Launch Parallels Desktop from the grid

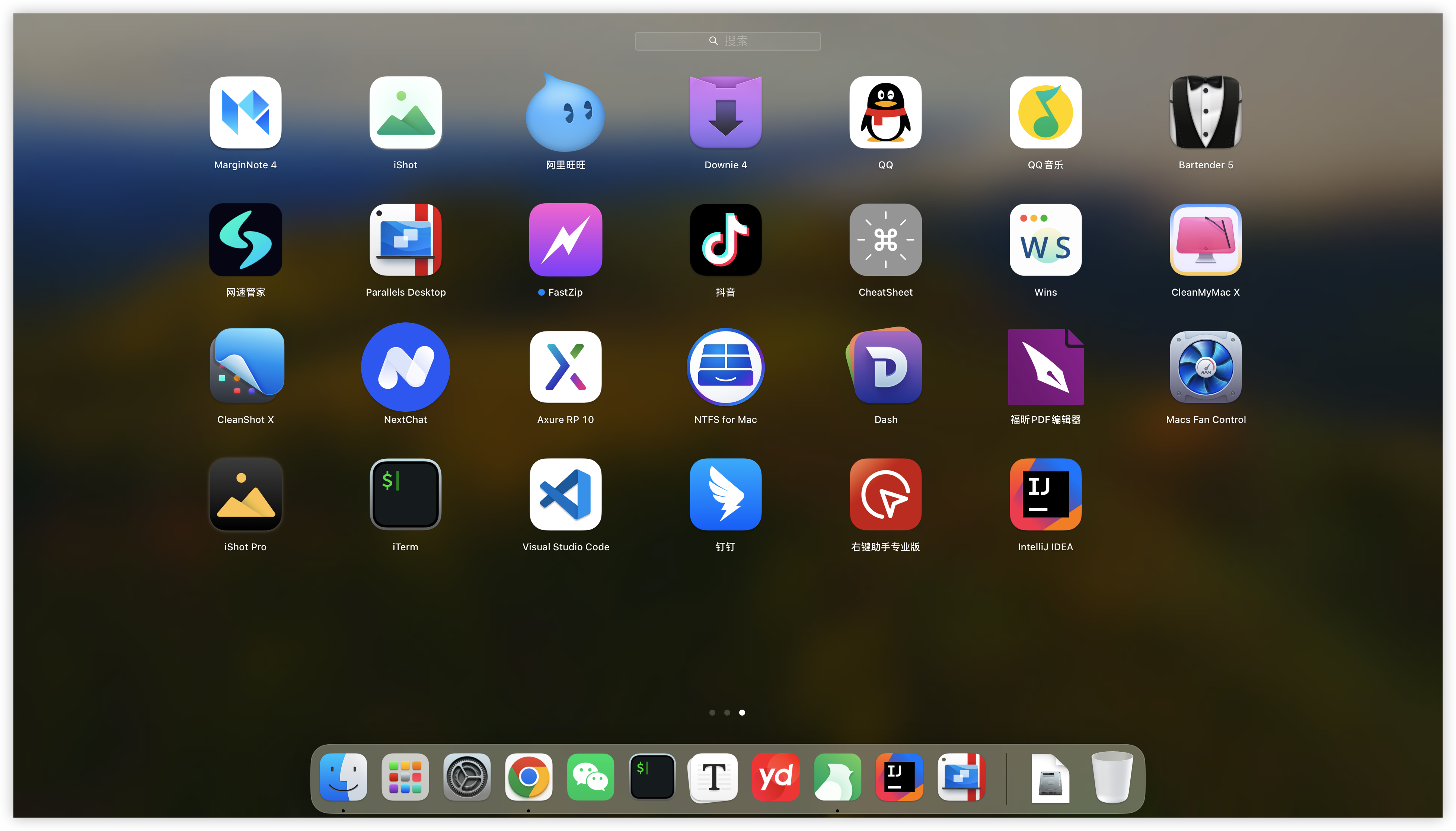[406, 240]
